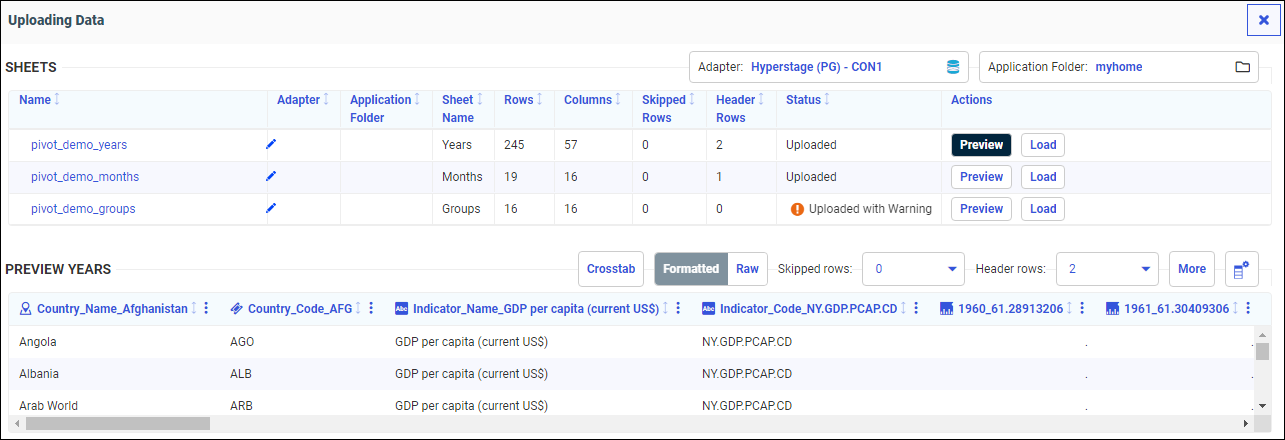
Task: Open the Country_Name_Afghanistan column kebab menu
Action: (x=206, y=309)
